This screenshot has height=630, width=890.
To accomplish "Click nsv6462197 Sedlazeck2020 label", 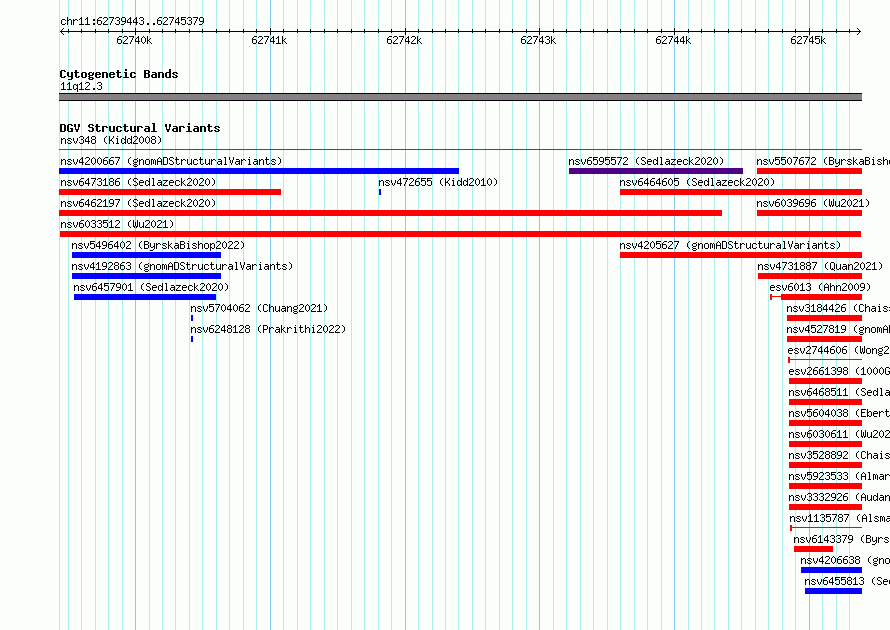I will point(138,203).
